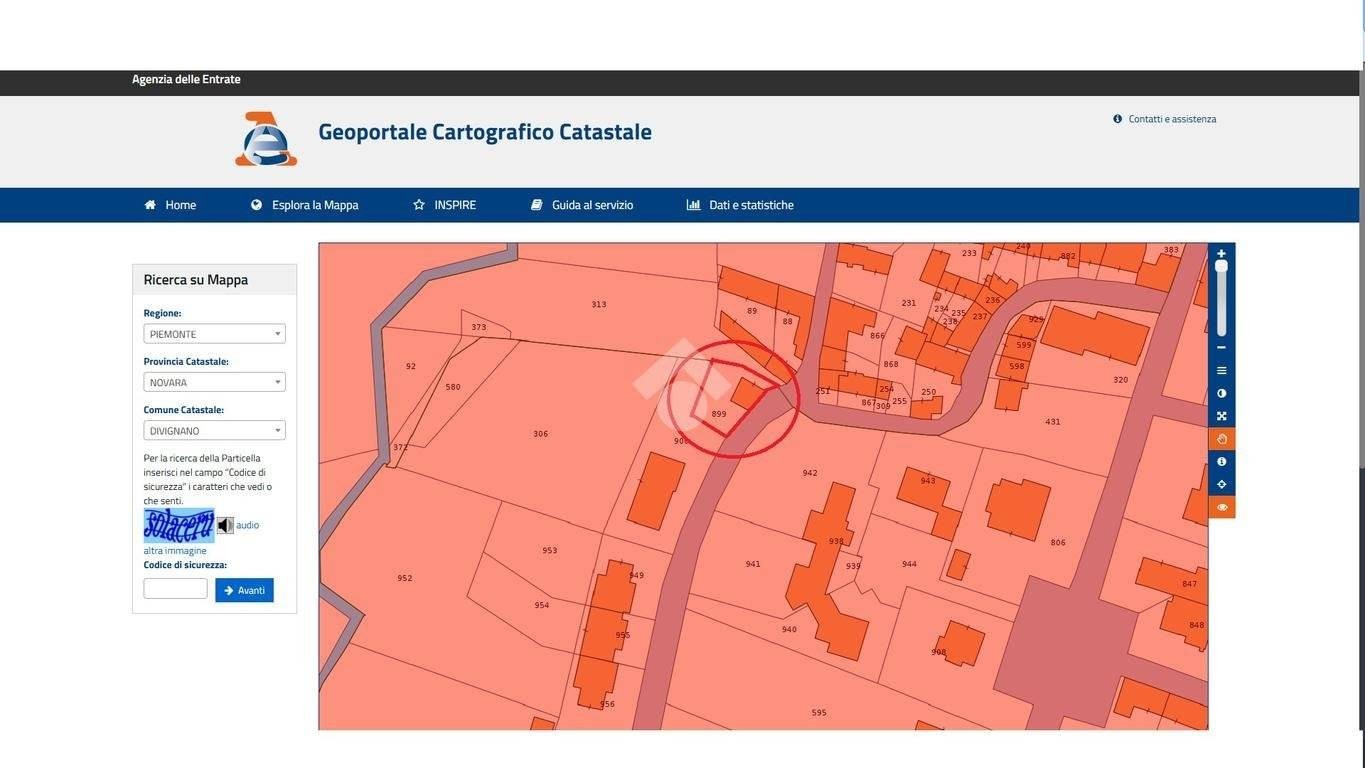1365x768 pixels.
Task: Select the map info tool
Action: coord(1221,462)
